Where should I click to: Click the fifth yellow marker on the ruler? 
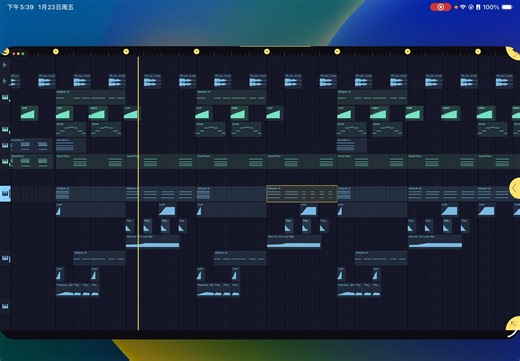(337, 51)
